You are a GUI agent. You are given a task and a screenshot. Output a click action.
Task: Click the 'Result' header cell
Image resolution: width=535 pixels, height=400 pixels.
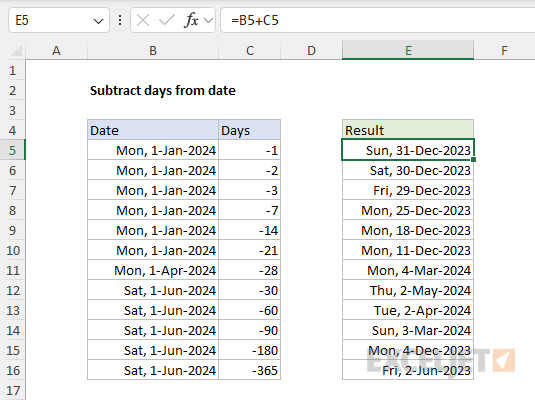[408, 130]
